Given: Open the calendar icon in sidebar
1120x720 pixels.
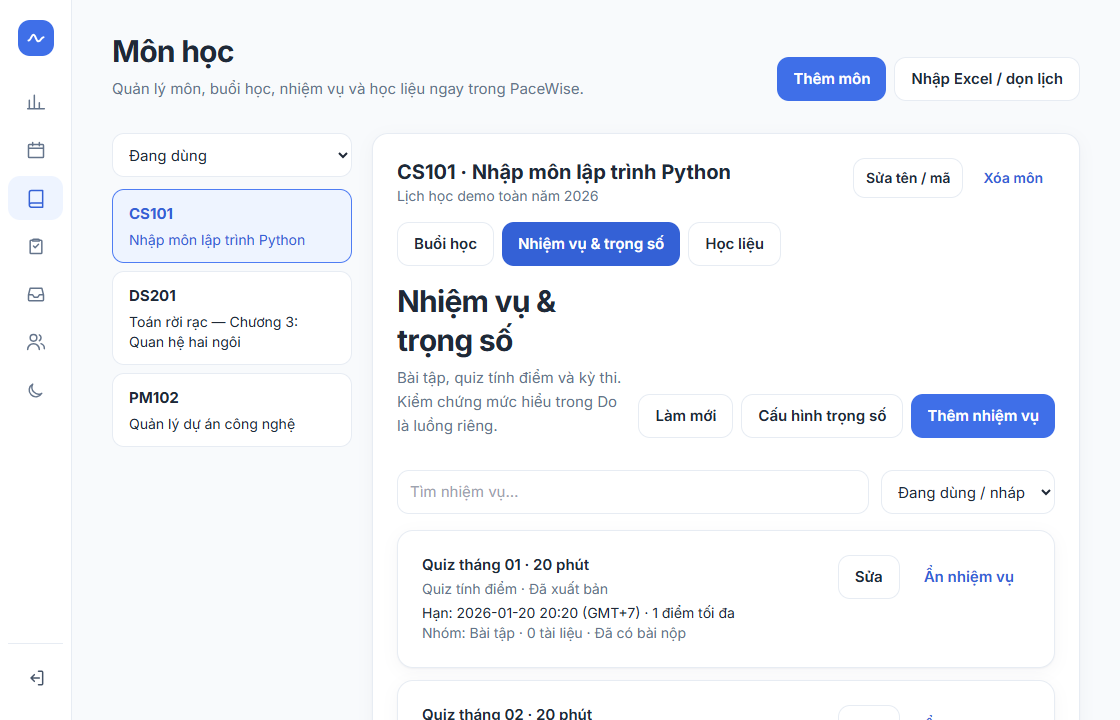Looking at the screenshot, I should (36, 150).
